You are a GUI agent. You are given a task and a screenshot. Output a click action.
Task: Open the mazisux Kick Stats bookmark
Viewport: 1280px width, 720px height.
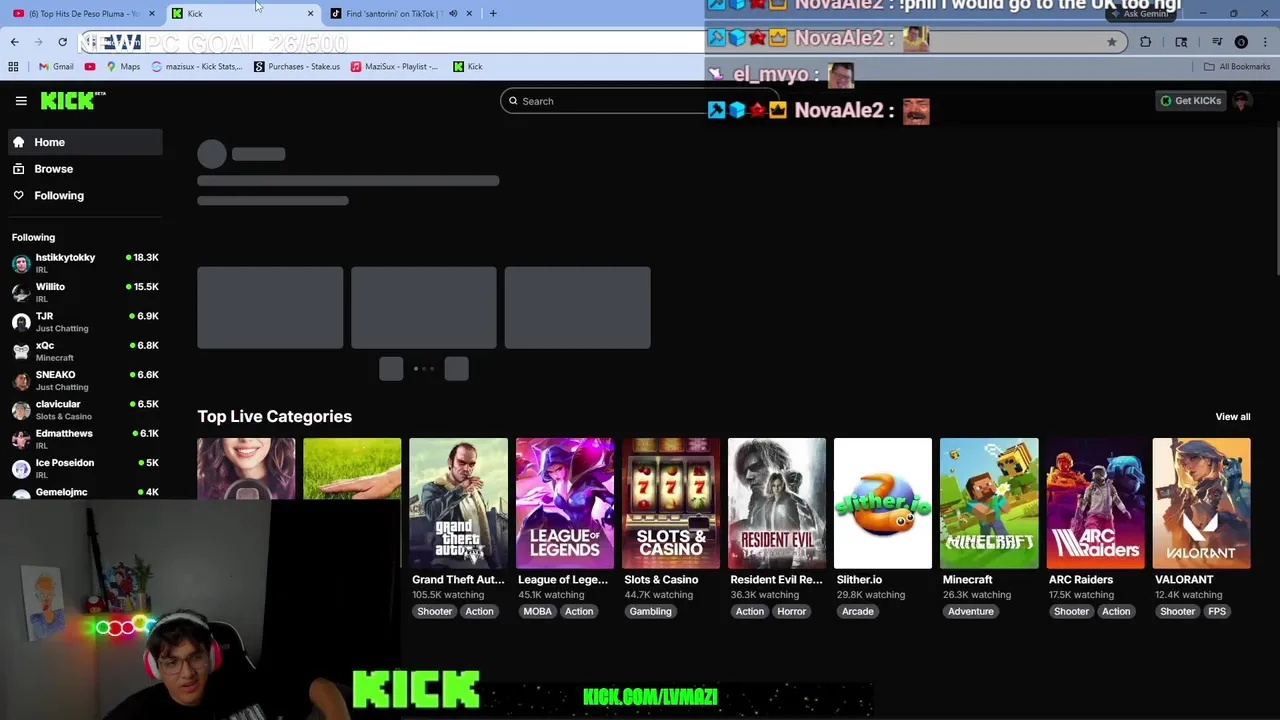click(197, 66)
